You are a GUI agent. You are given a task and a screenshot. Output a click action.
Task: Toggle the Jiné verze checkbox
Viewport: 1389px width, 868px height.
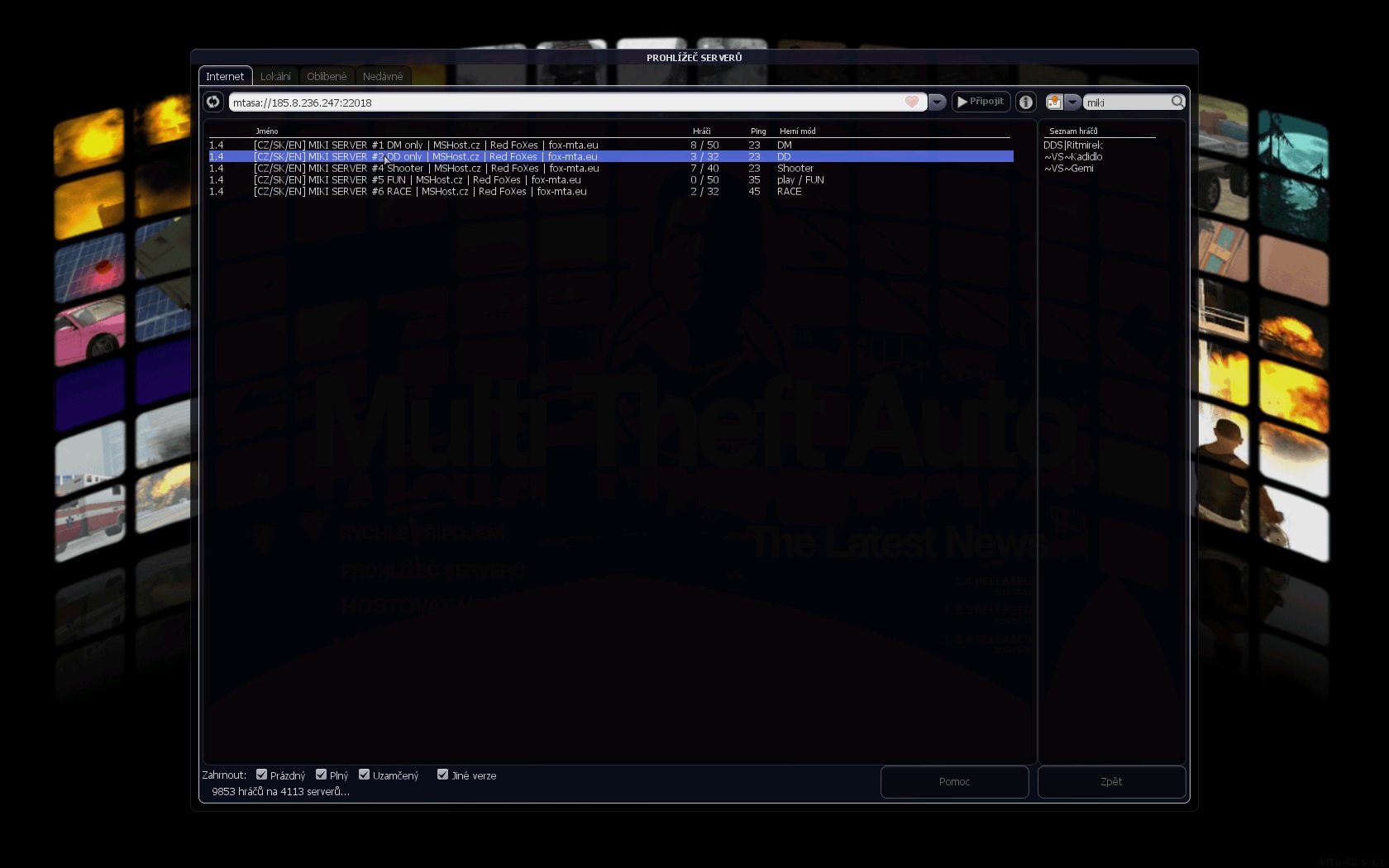pos(442,775)
